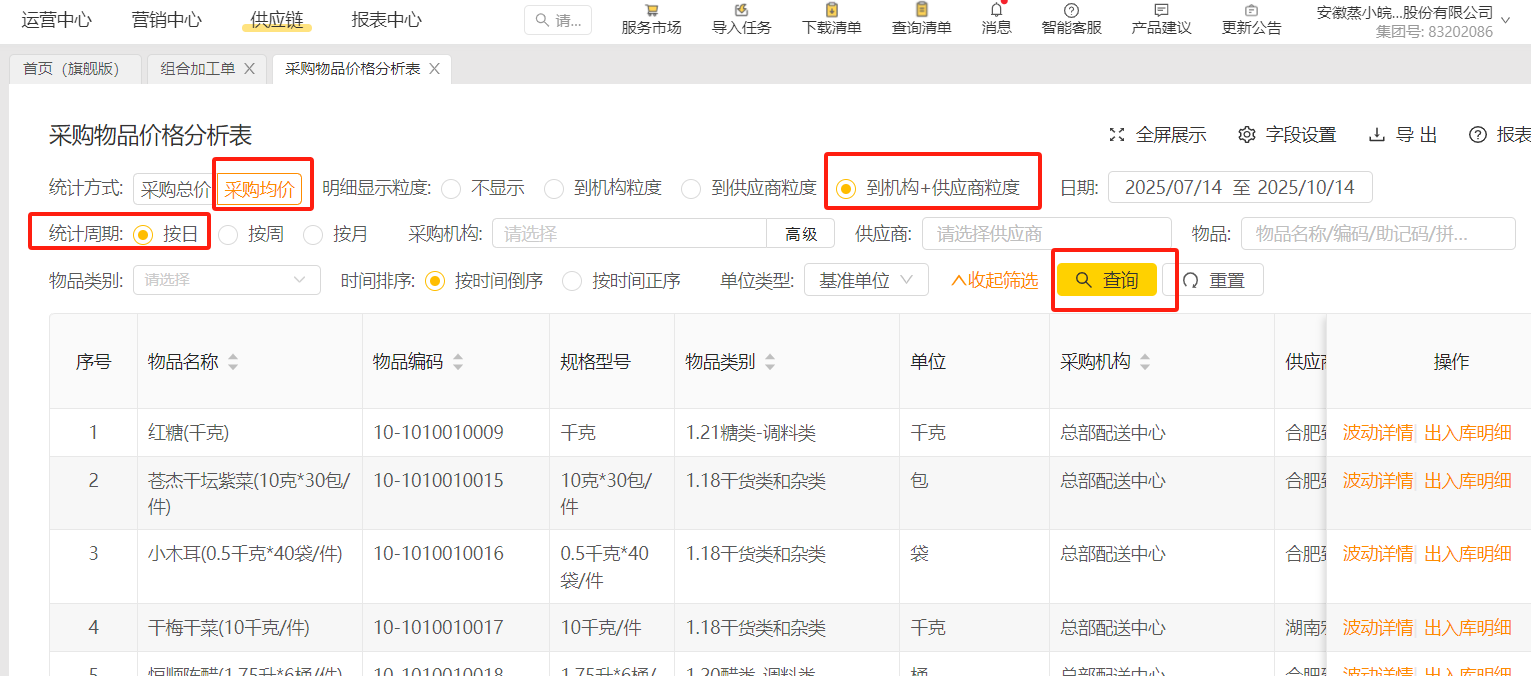The image size is (1531, 676).
Task: Expand the 物品类别 dropdown
Action: coord(227,280)
